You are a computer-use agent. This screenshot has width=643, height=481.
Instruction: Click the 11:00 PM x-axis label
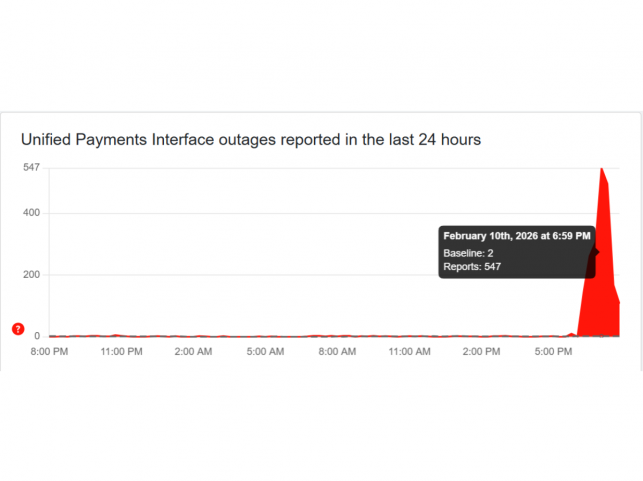pos(120,352)
